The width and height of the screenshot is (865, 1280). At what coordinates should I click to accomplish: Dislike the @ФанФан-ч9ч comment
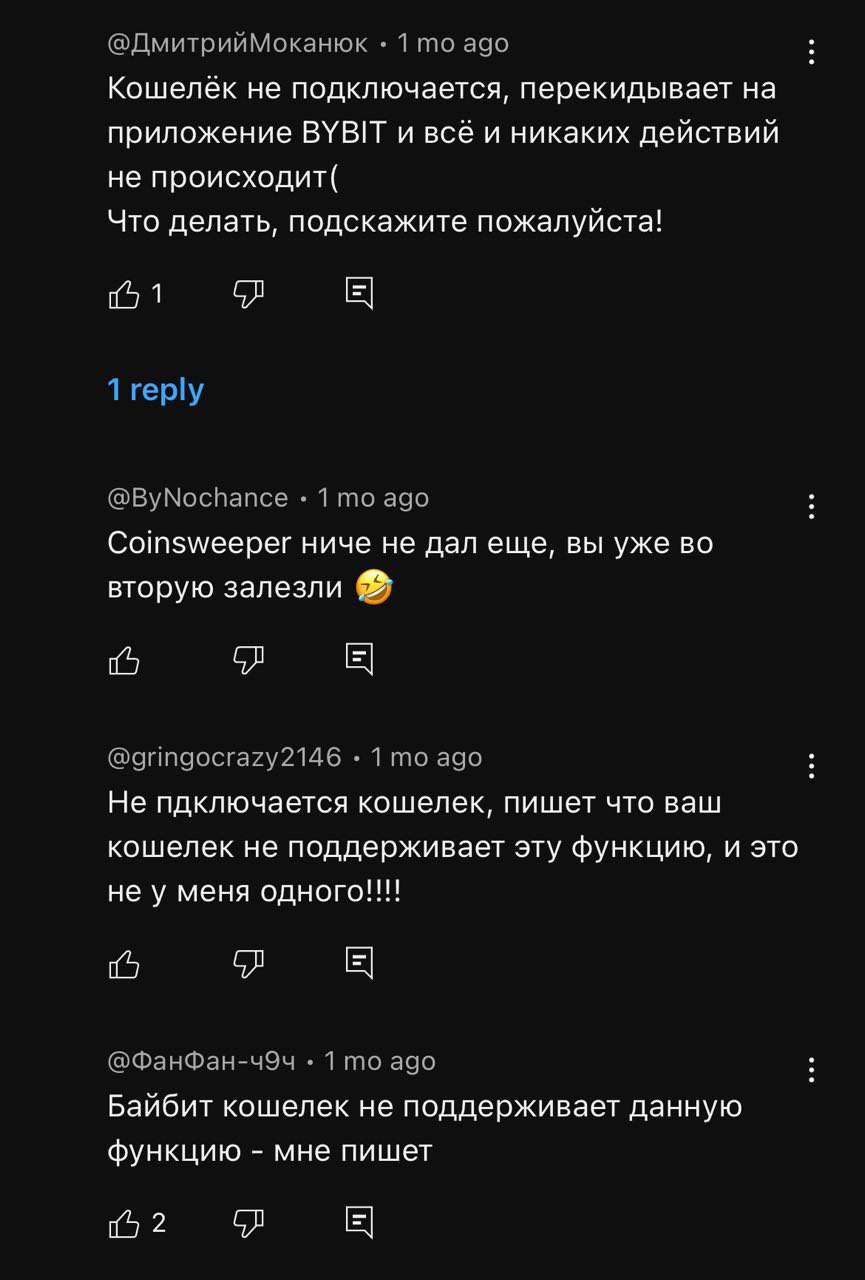tap(248, 1222)
